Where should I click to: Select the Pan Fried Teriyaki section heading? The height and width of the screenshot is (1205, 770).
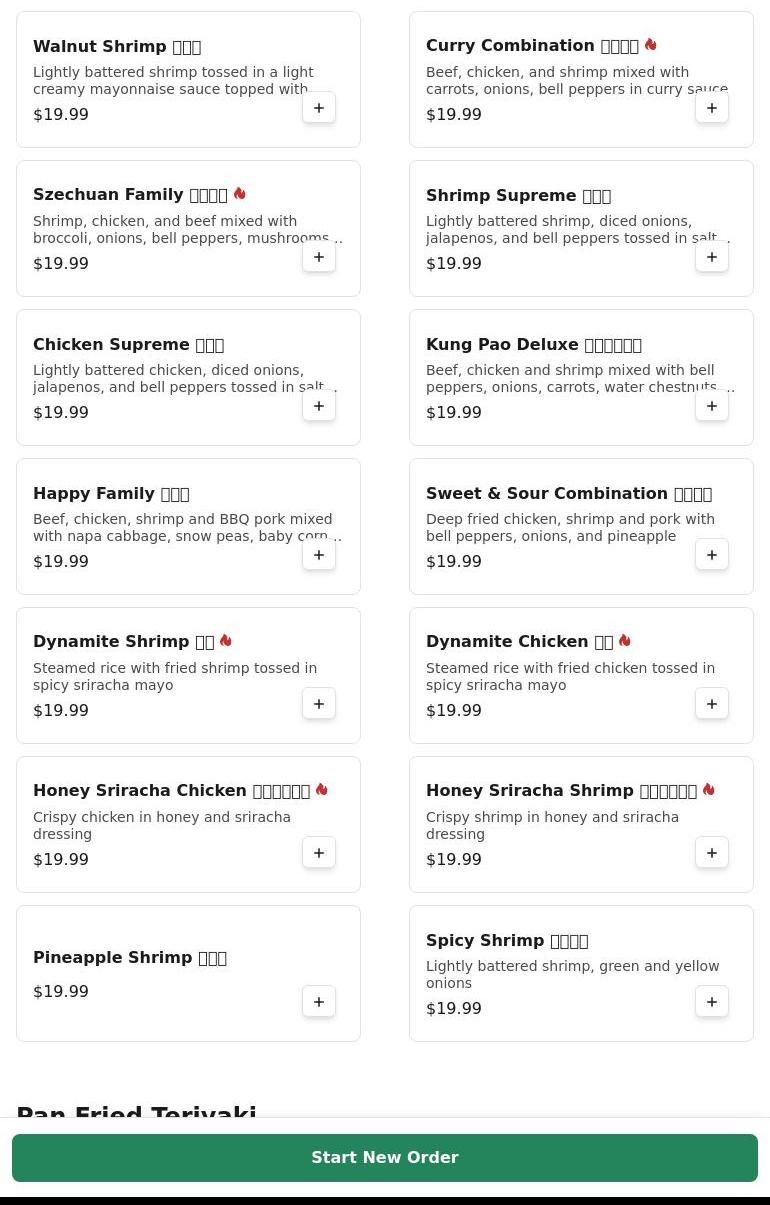coord(137,1111)
